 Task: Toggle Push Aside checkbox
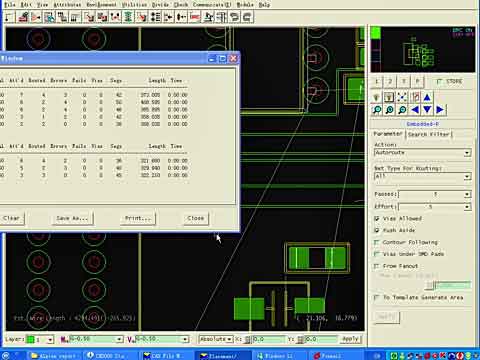377,230
